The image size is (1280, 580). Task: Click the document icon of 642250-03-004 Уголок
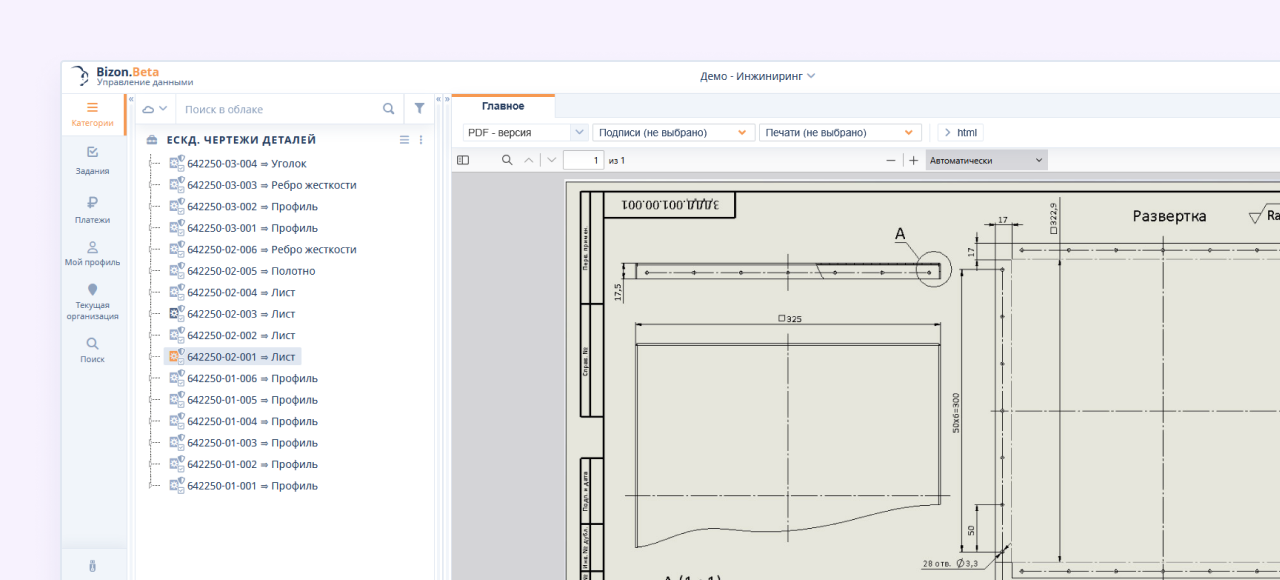coord(176,163)
